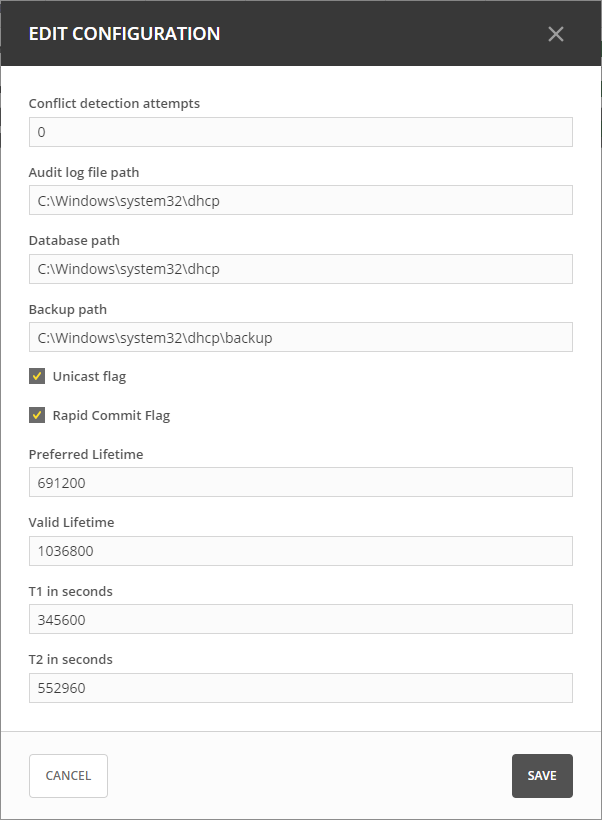
Task: Uncheck the Unicast flag checkbox
Action: click(x=37, y=376)
